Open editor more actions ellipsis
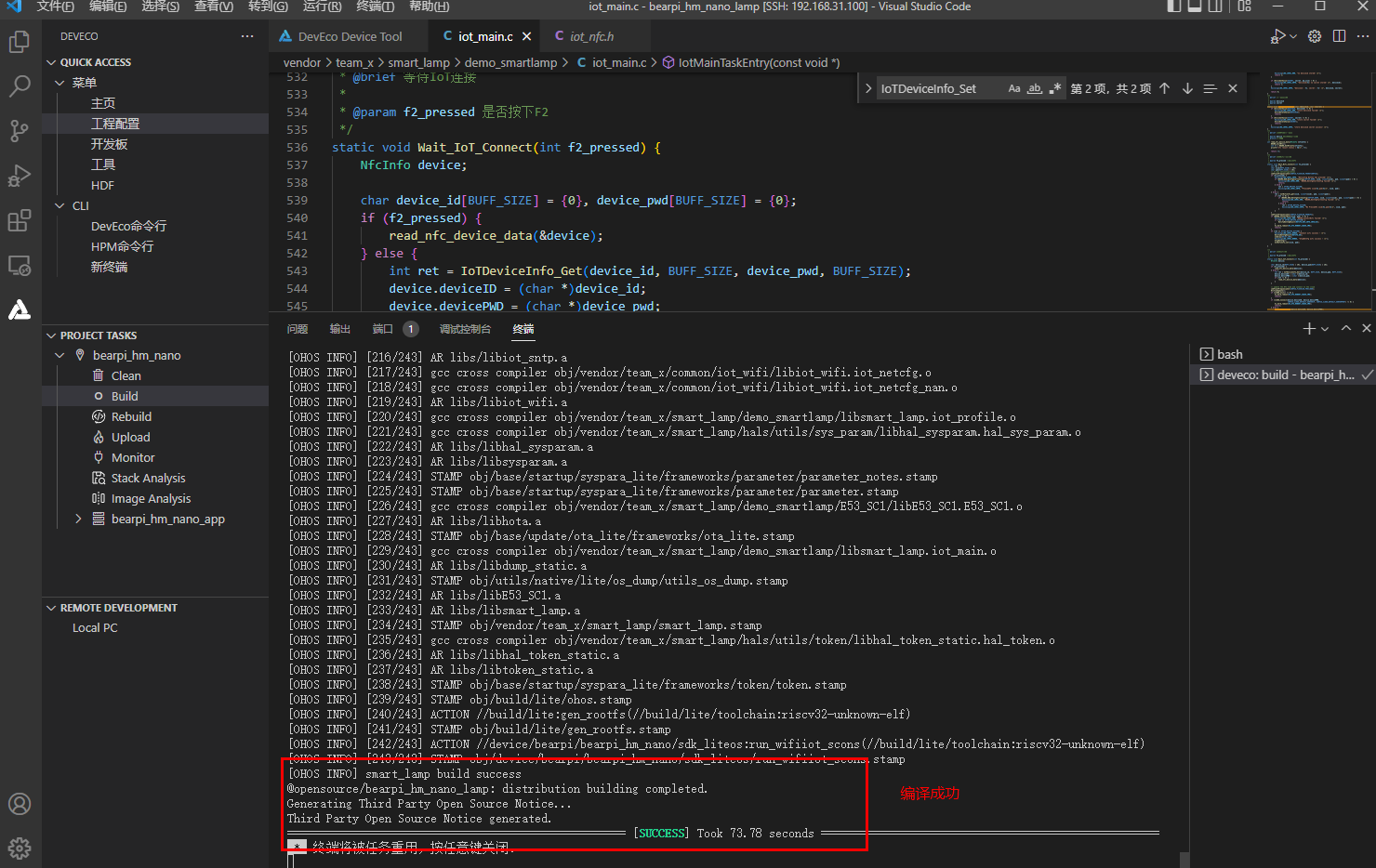This screenshot has height=868, width=1376. pos(1363,36)
